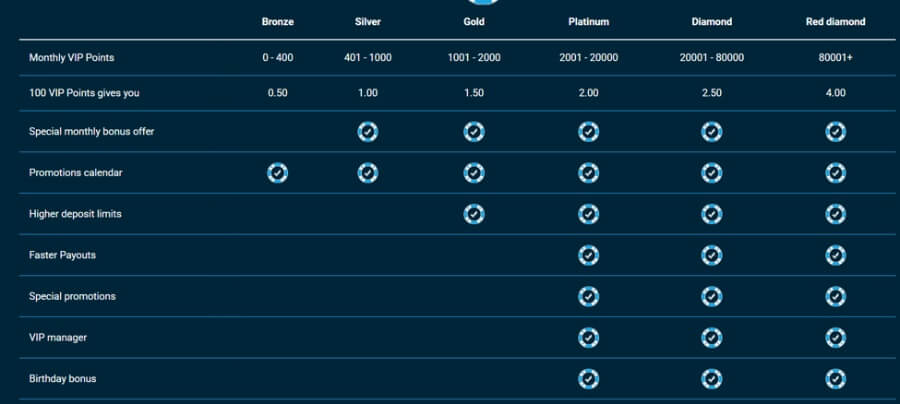Click the '20001 - 80000' Diamond points cell
This screenshot has height=404, width=900.
[712, 58]
